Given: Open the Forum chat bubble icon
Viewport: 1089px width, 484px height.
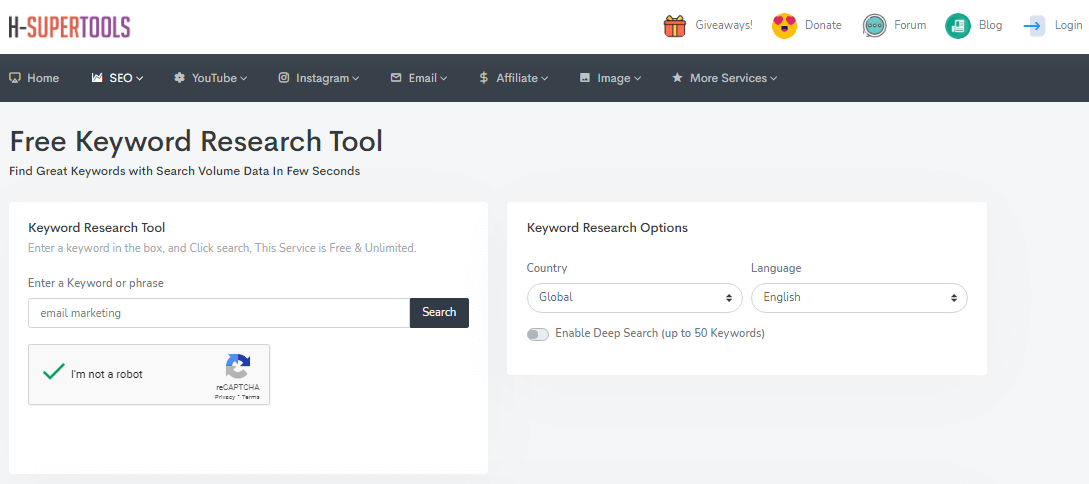Looking at the screenshot, I should tap(875, 26).
